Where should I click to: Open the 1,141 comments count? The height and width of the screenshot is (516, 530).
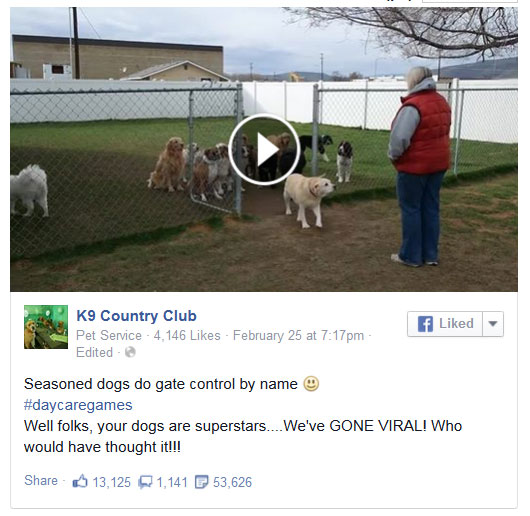pyautogui.click(x=172, y=482)
